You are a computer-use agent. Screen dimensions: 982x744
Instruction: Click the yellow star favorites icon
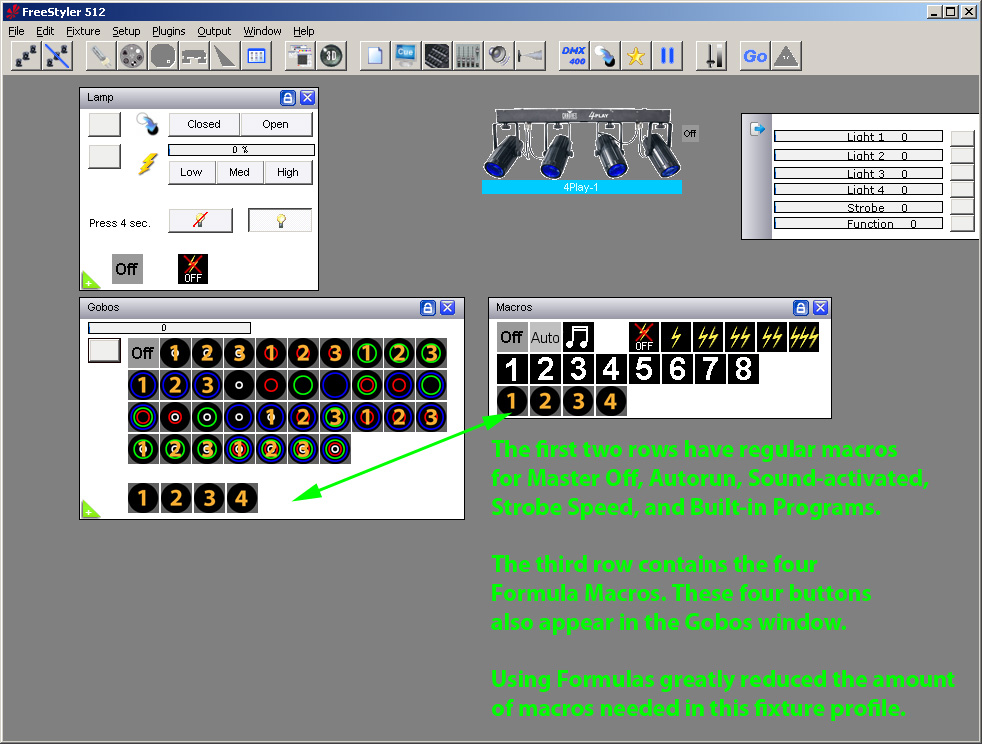(x=636, y=56)
